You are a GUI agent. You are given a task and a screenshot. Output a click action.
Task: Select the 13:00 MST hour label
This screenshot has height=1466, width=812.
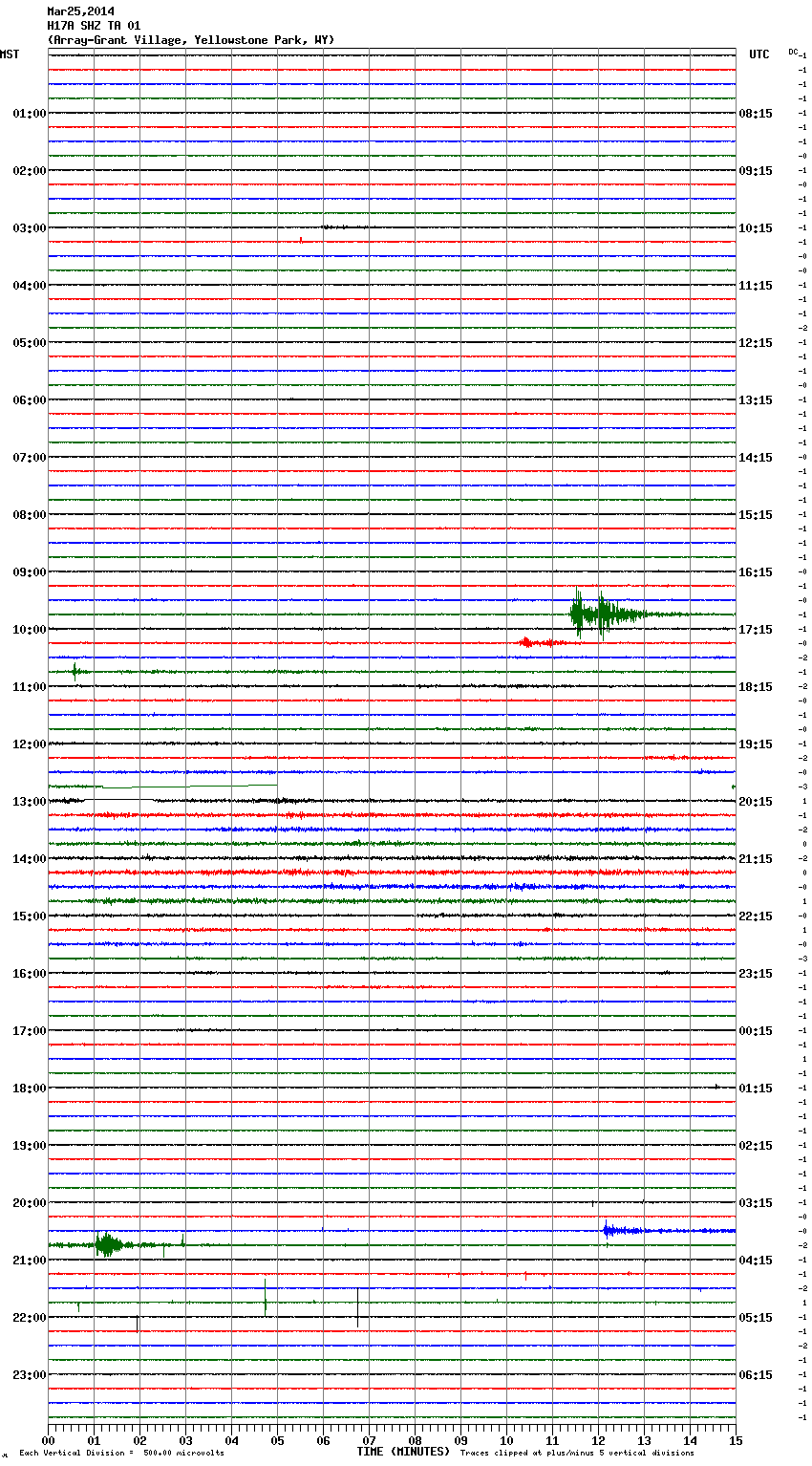pos(29,802)
